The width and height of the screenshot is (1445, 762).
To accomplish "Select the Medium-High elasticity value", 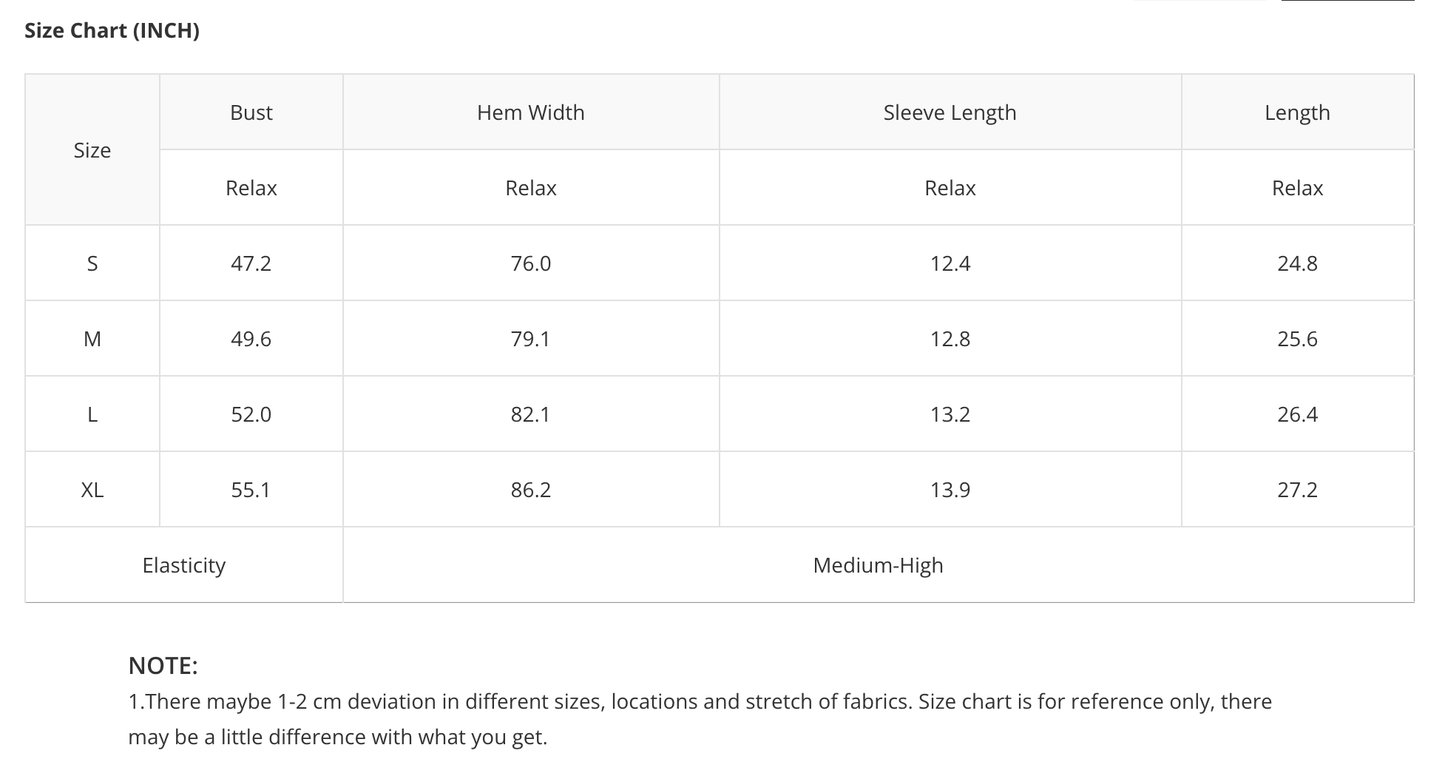I will (878, 566).
